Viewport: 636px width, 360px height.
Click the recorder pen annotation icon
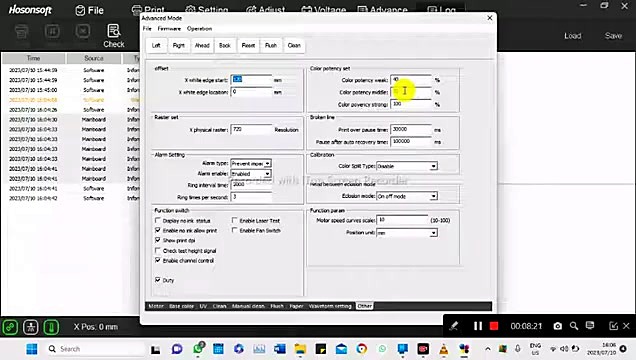pyautogui.click(x=454, y=326)
